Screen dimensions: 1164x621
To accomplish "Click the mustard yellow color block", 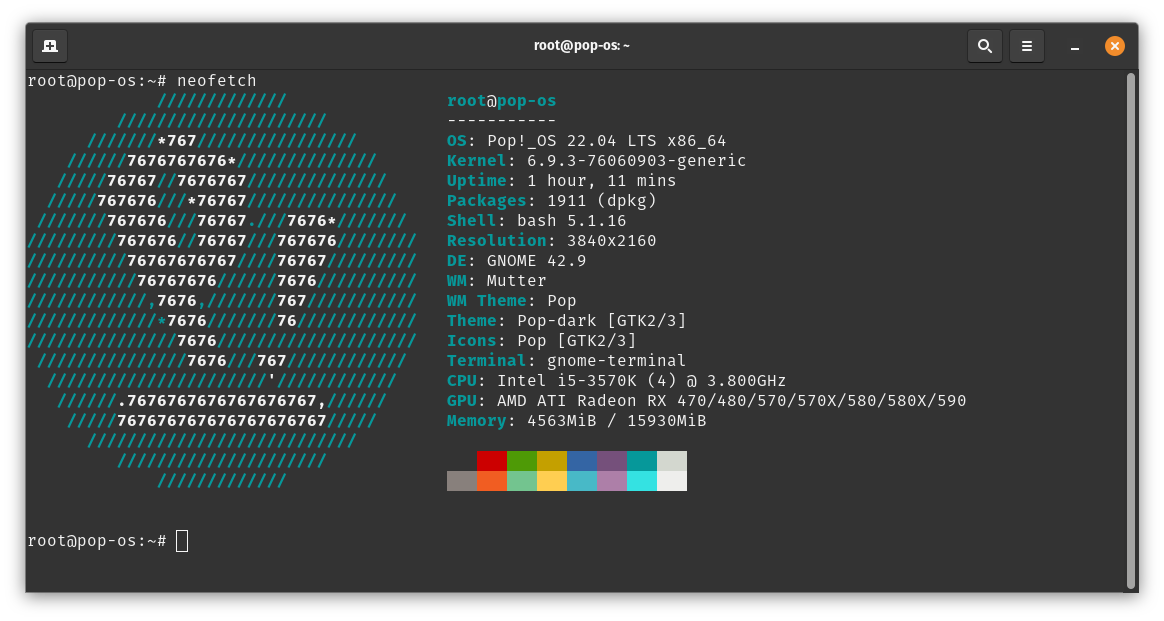I will click(x=552, y=461).
